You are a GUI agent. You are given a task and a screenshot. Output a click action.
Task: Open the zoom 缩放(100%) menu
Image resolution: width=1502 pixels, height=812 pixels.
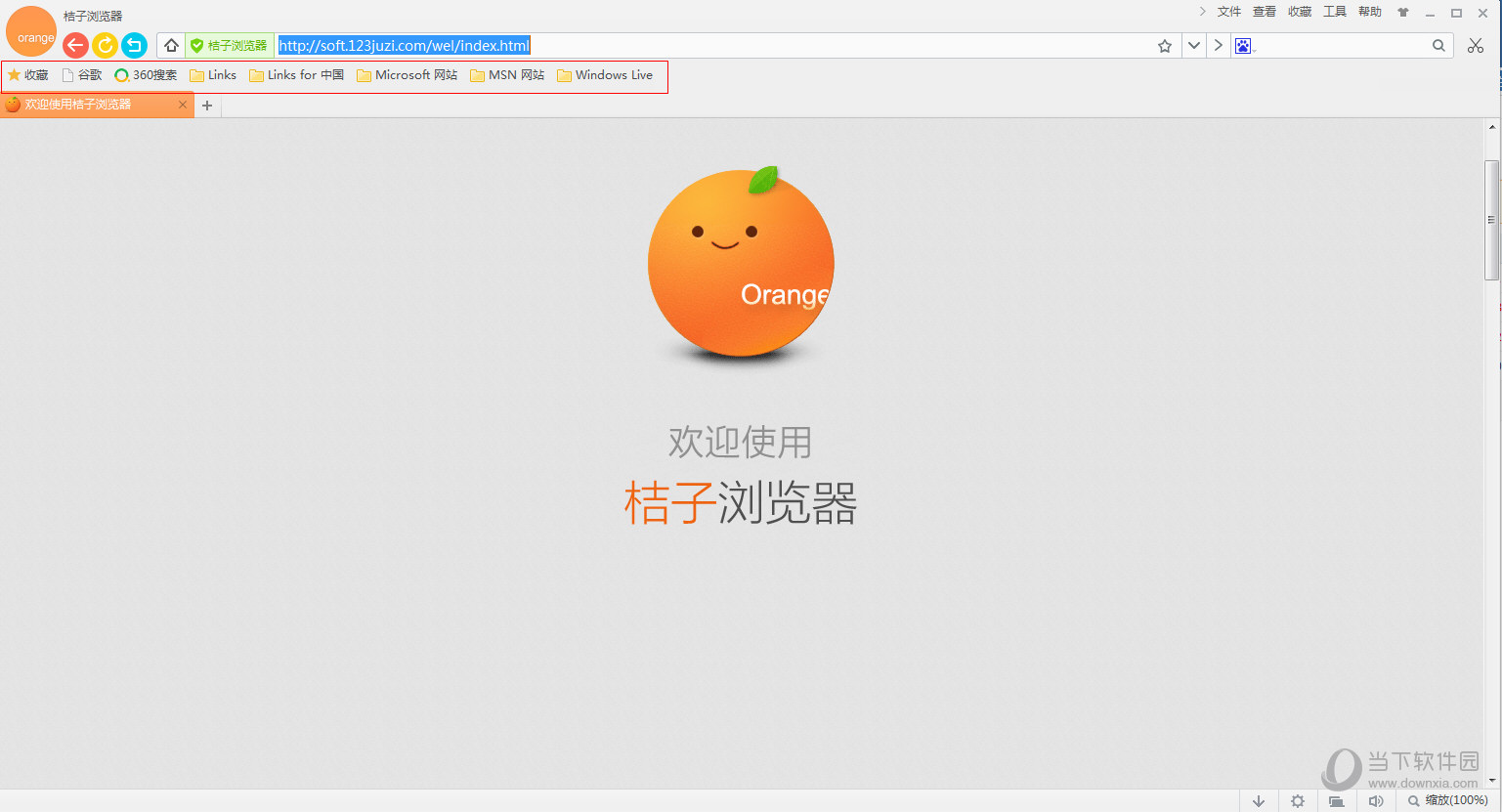1448,801
